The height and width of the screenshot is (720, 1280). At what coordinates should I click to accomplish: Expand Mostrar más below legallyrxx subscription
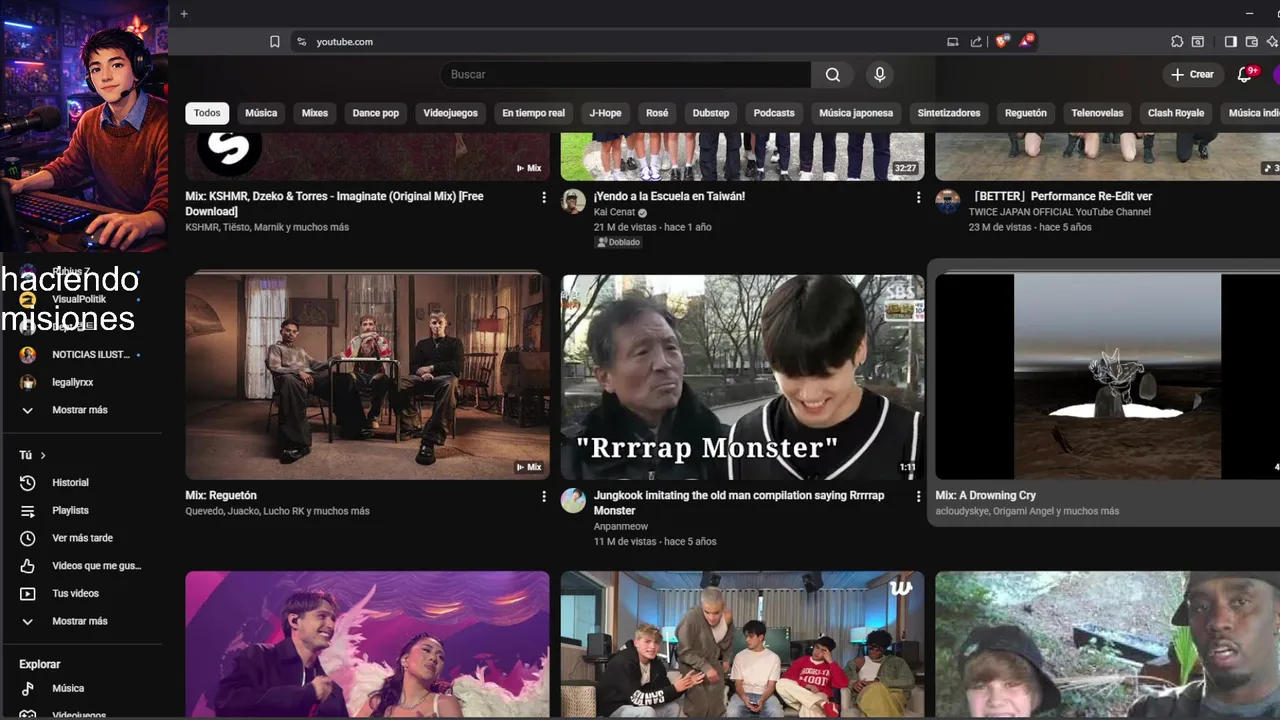coord(80,410)
